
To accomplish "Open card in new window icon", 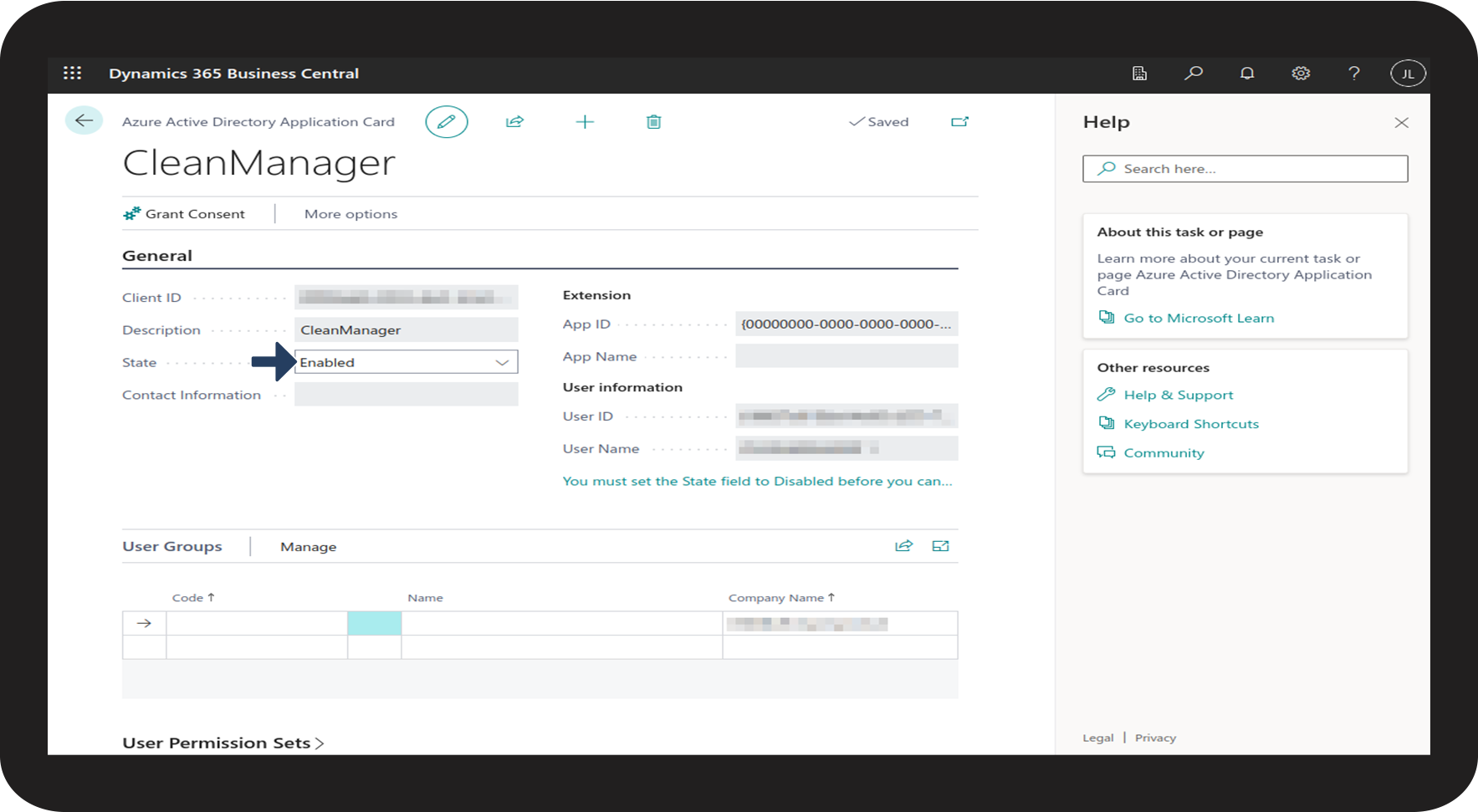I will point(959,122).
